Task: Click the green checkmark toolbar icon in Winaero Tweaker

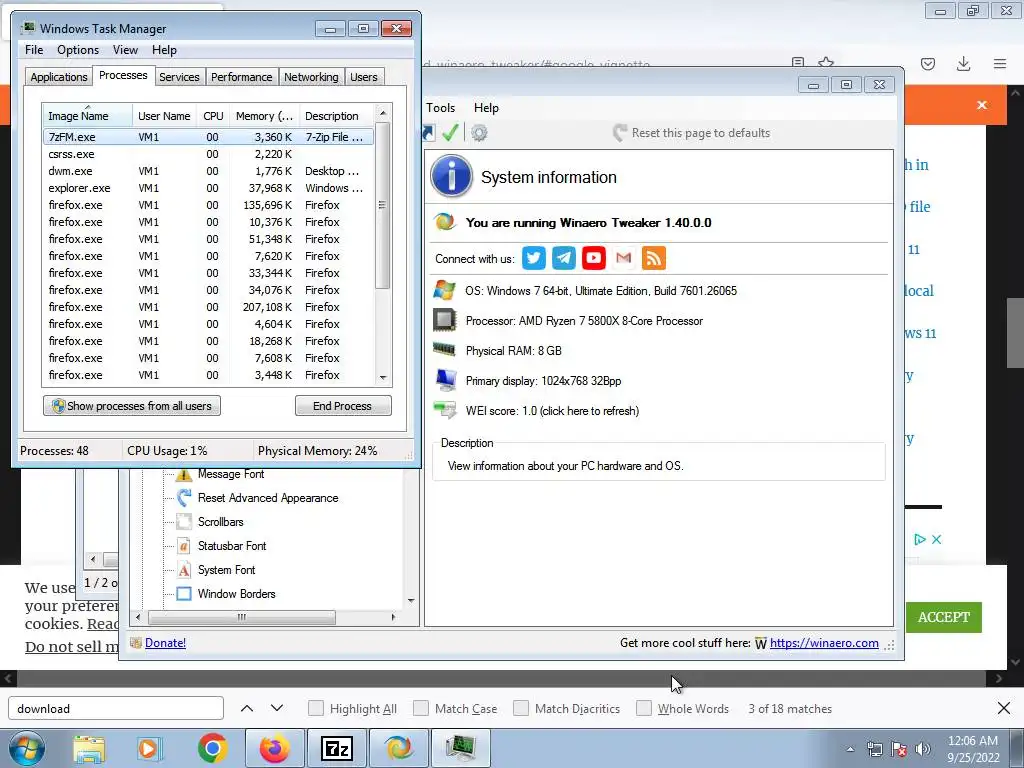Action: 450,133
